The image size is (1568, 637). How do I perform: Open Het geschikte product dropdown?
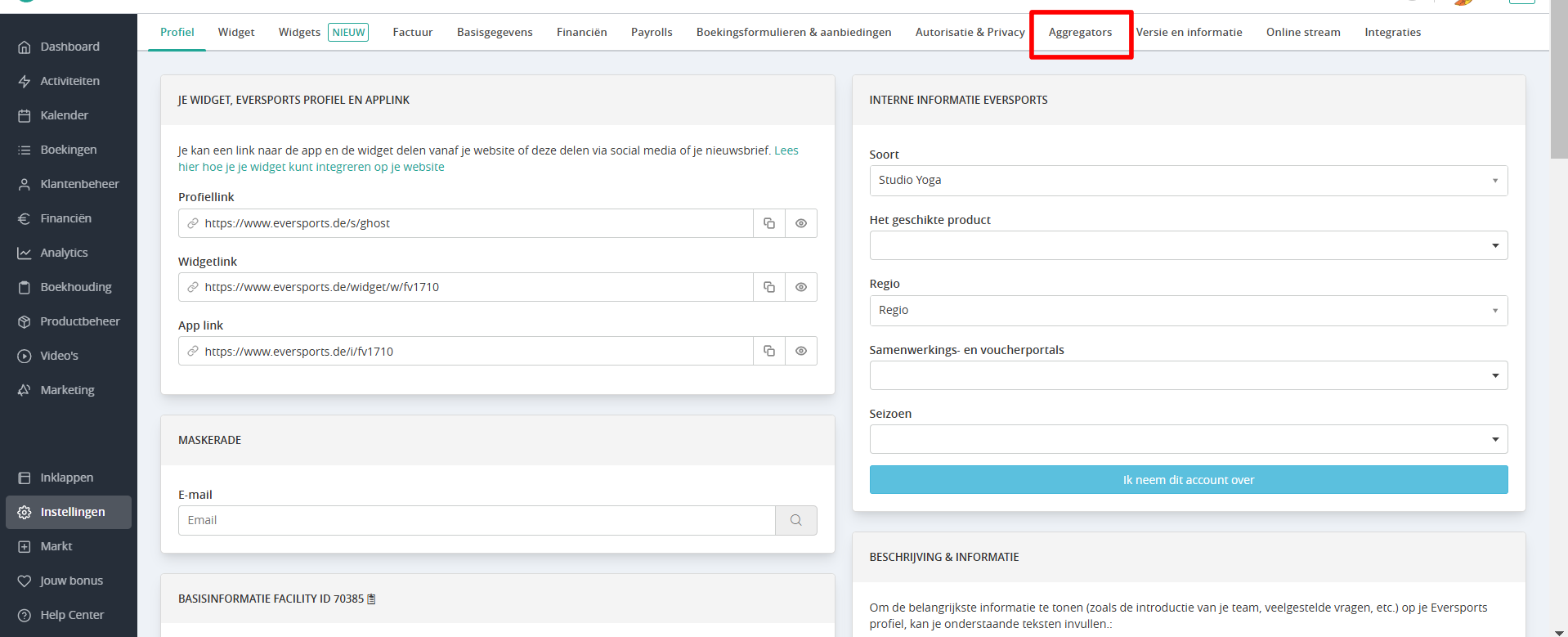pos(1189,245)
